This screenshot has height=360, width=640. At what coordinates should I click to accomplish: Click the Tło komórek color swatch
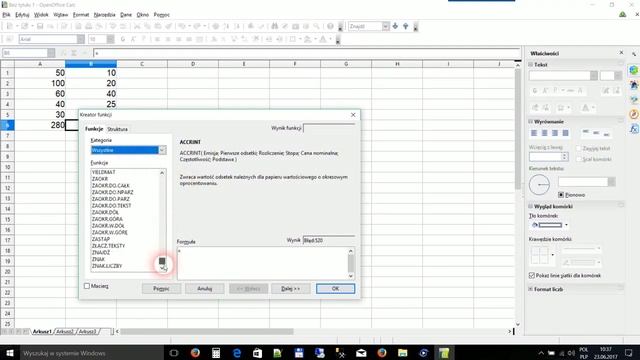[x=550, y=225]
